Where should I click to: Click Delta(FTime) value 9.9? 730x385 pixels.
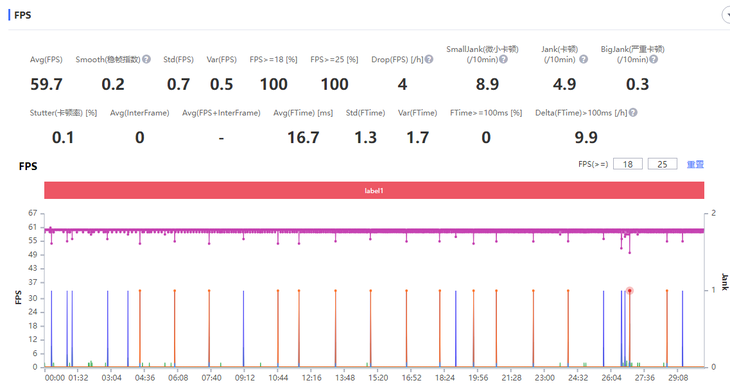click(x=586, y=137)
